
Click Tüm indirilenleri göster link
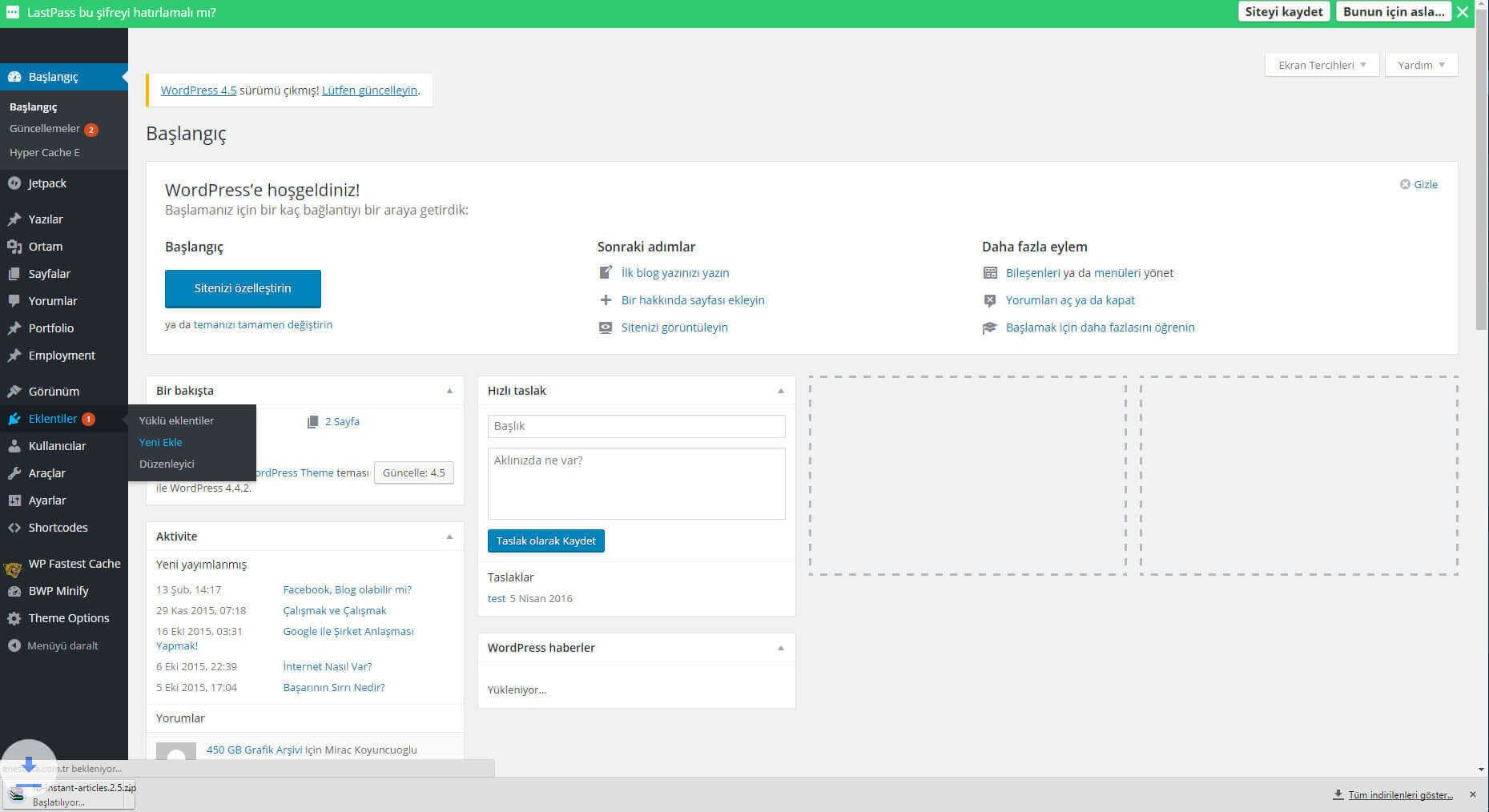click(1400, 795)
